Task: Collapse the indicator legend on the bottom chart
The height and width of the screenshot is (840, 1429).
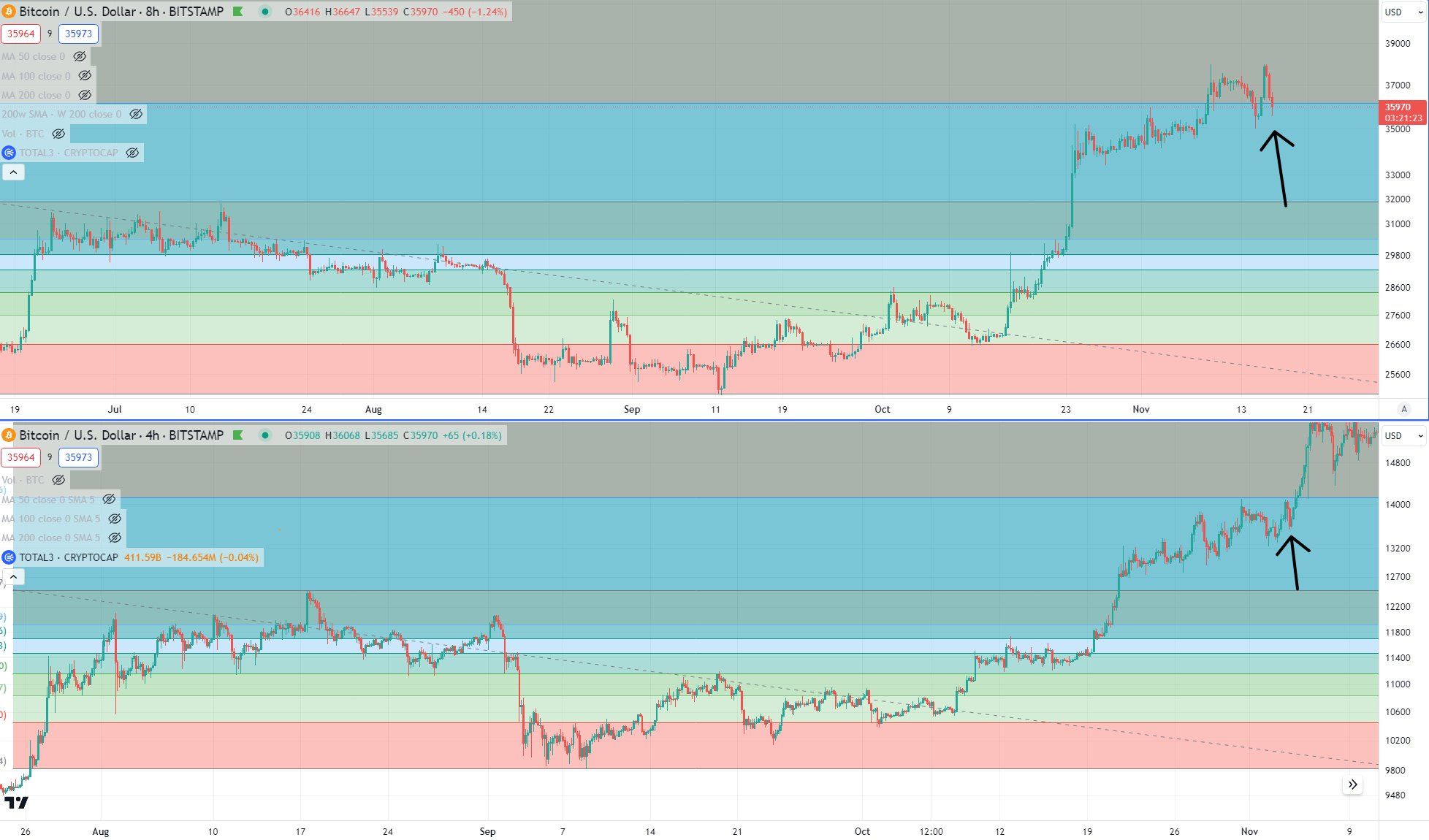Action: coord(13,577)
